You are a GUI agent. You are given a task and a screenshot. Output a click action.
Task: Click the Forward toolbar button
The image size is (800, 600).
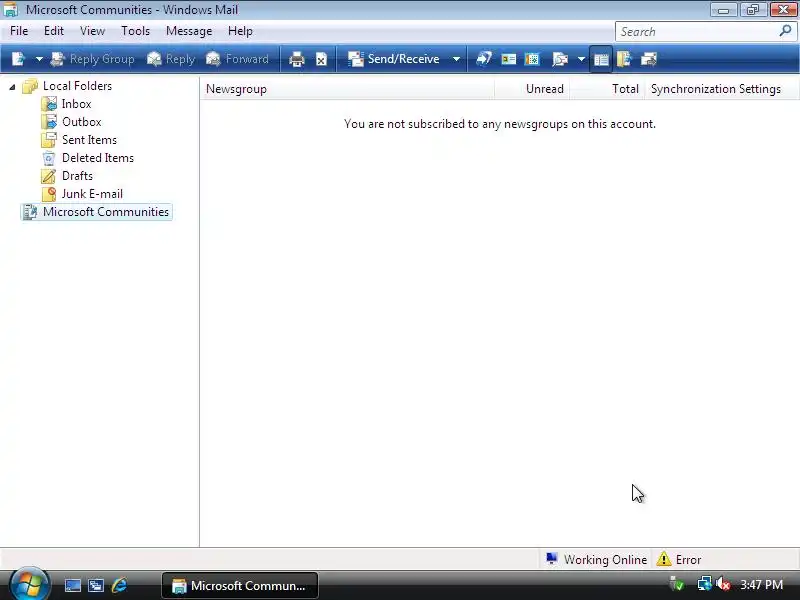(x=237, y=59)
